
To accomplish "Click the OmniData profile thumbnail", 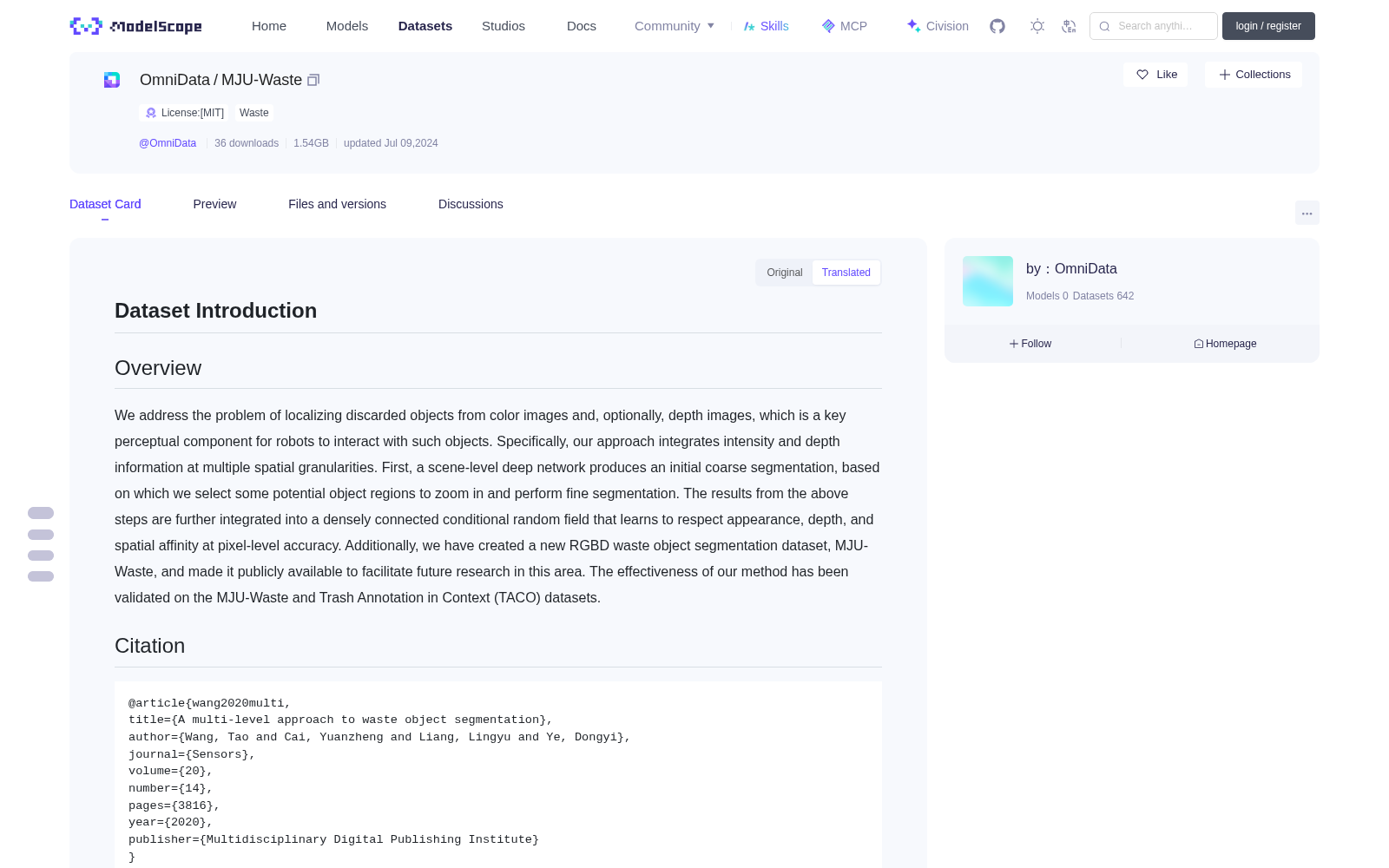I will (988, 281).
